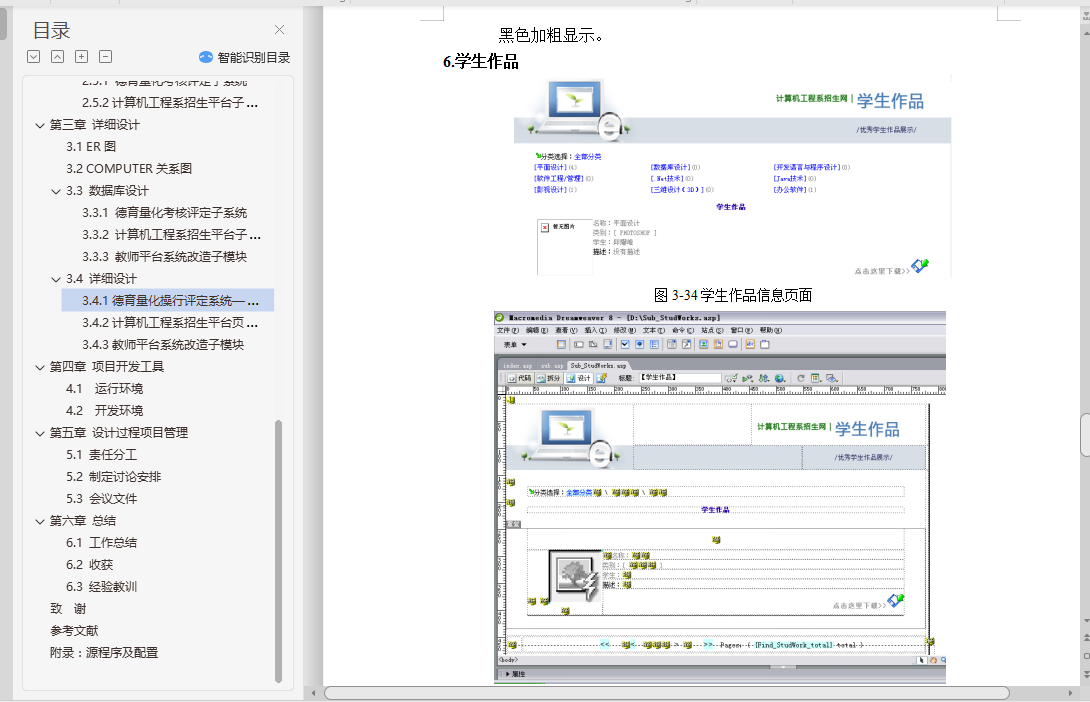
Task: Go to 6.2 收获 heading
Action: 89,565
